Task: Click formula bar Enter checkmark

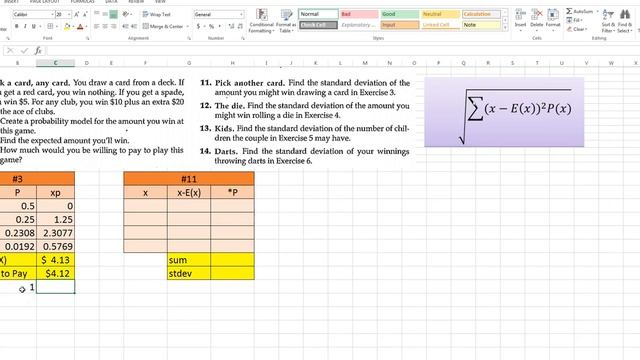Action: 24,51
